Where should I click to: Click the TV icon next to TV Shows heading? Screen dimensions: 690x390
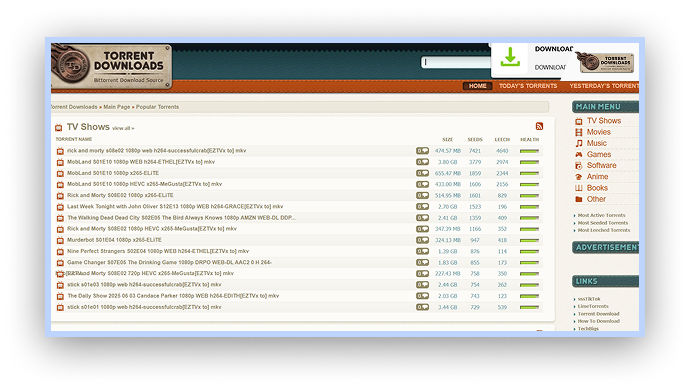click(59, 128)
